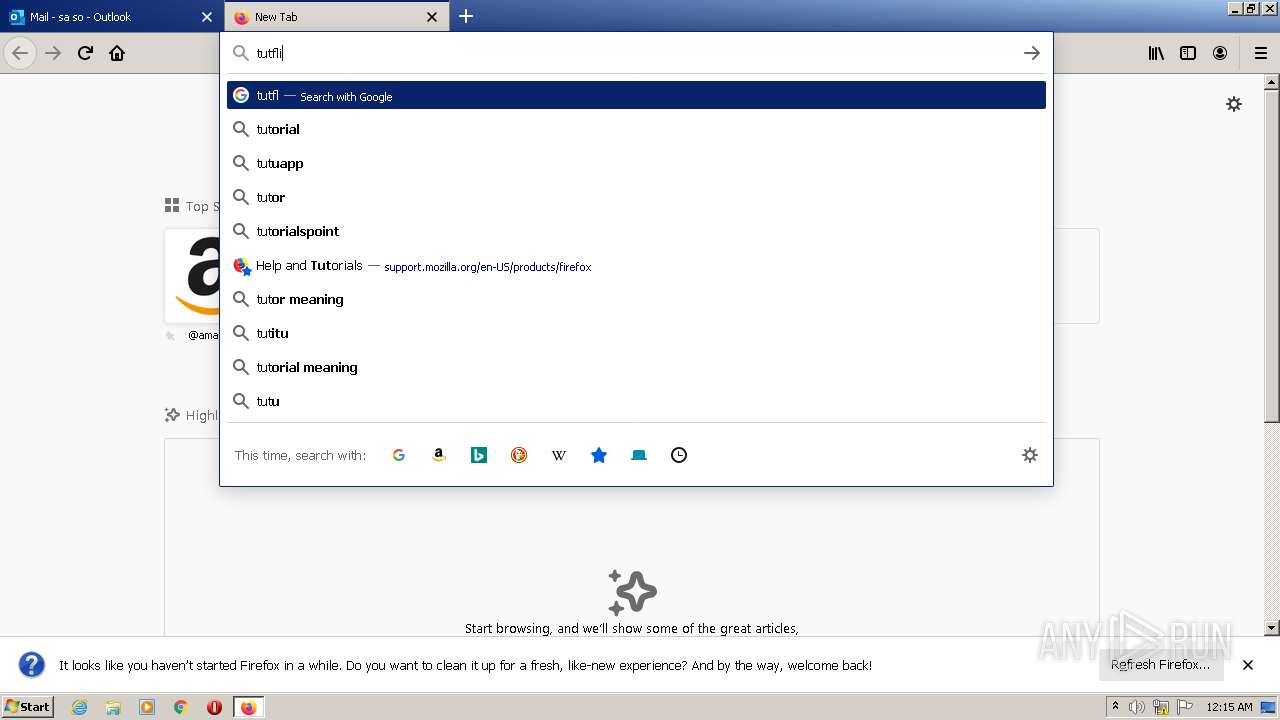
Task: Open the Library menu icon
Action: (1156, 53)
